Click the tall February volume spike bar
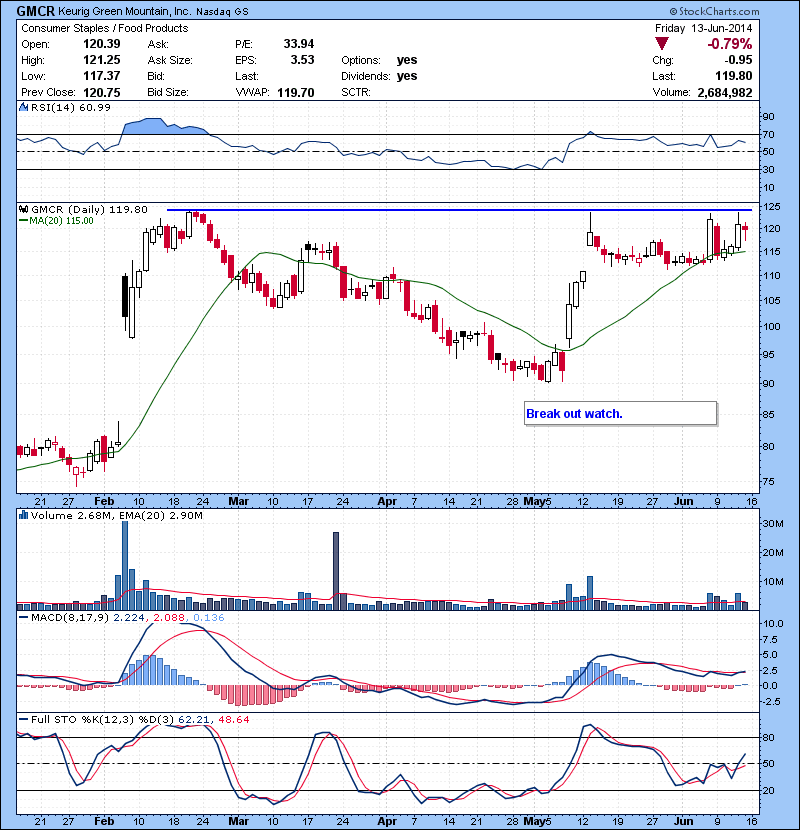Image resolution: width=800 pixels, height=830 pixels. point(125,565)
